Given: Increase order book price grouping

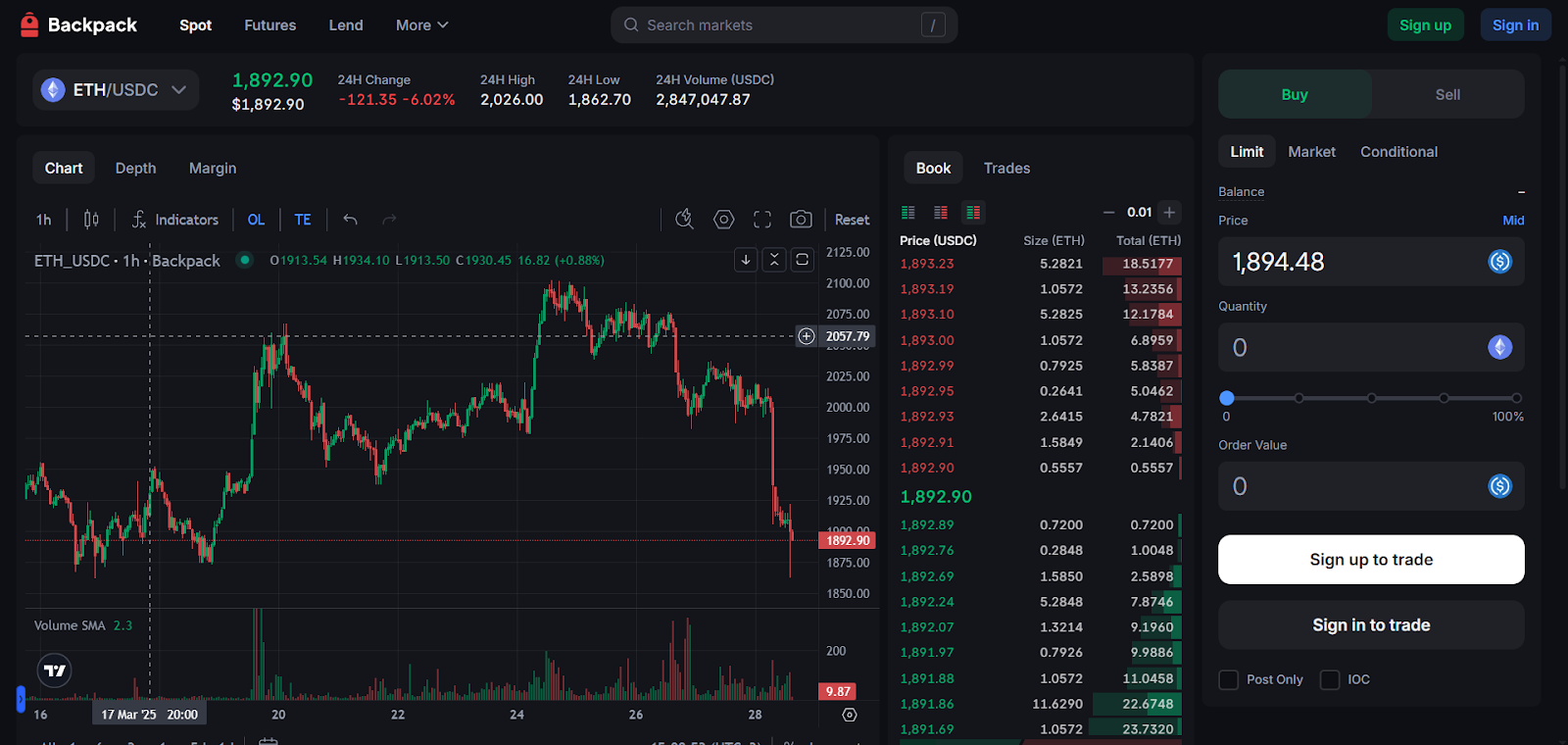Looking at the screenshot, I should pyautogui.click(x=1169, y=213).
